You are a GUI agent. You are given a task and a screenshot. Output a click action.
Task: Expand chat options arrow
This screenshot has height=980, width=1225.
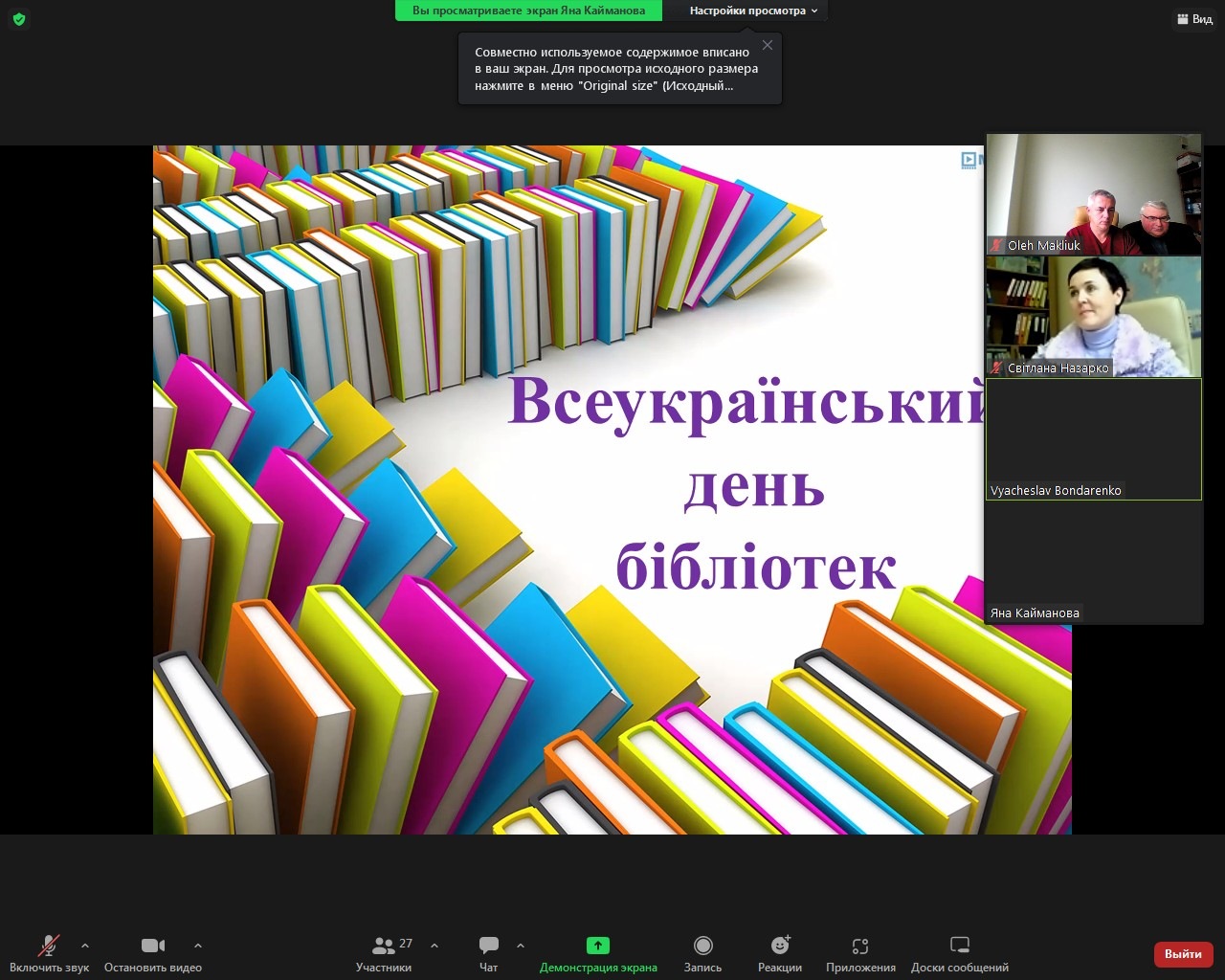521,946
